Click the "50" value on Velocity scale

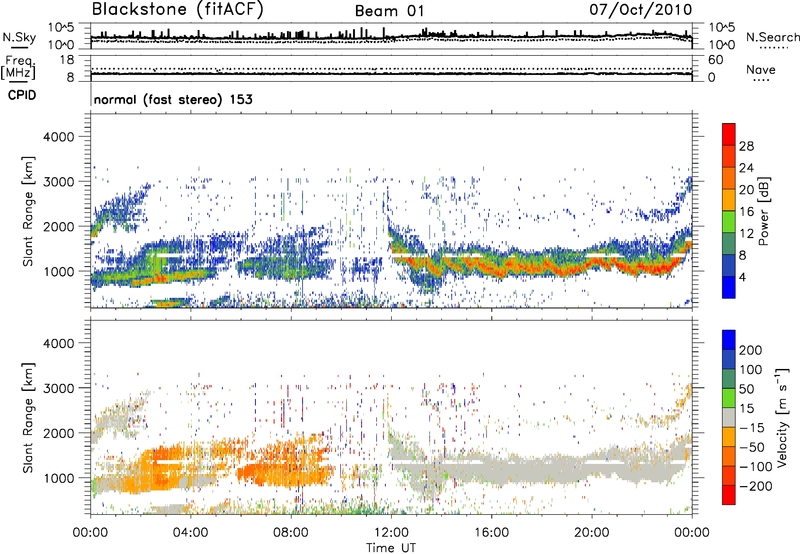(x=746, y=389)
